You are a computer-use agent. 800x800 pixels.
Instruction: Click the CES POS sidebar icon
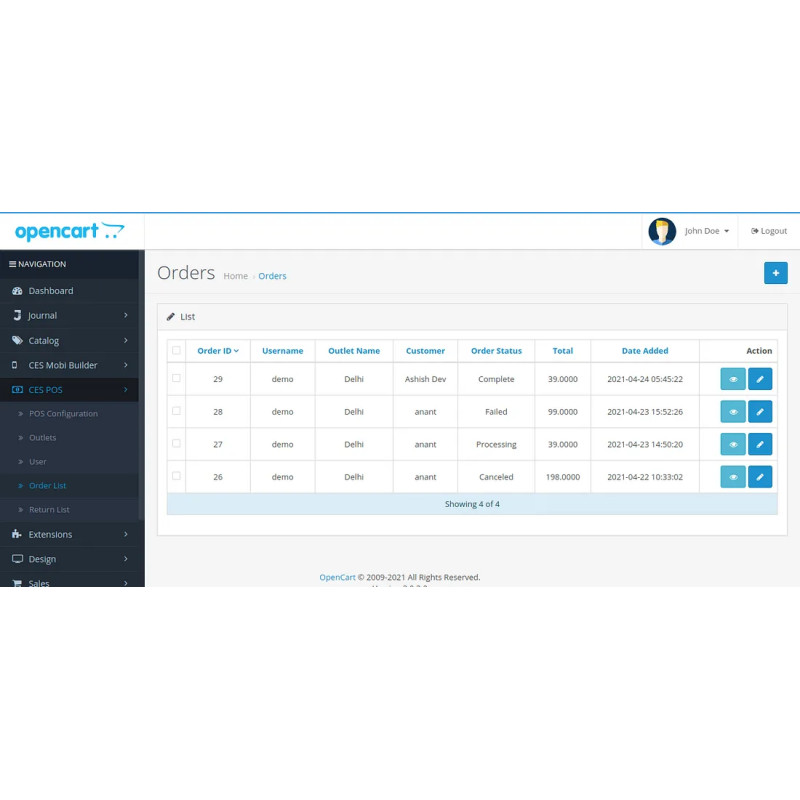point(19,389)
